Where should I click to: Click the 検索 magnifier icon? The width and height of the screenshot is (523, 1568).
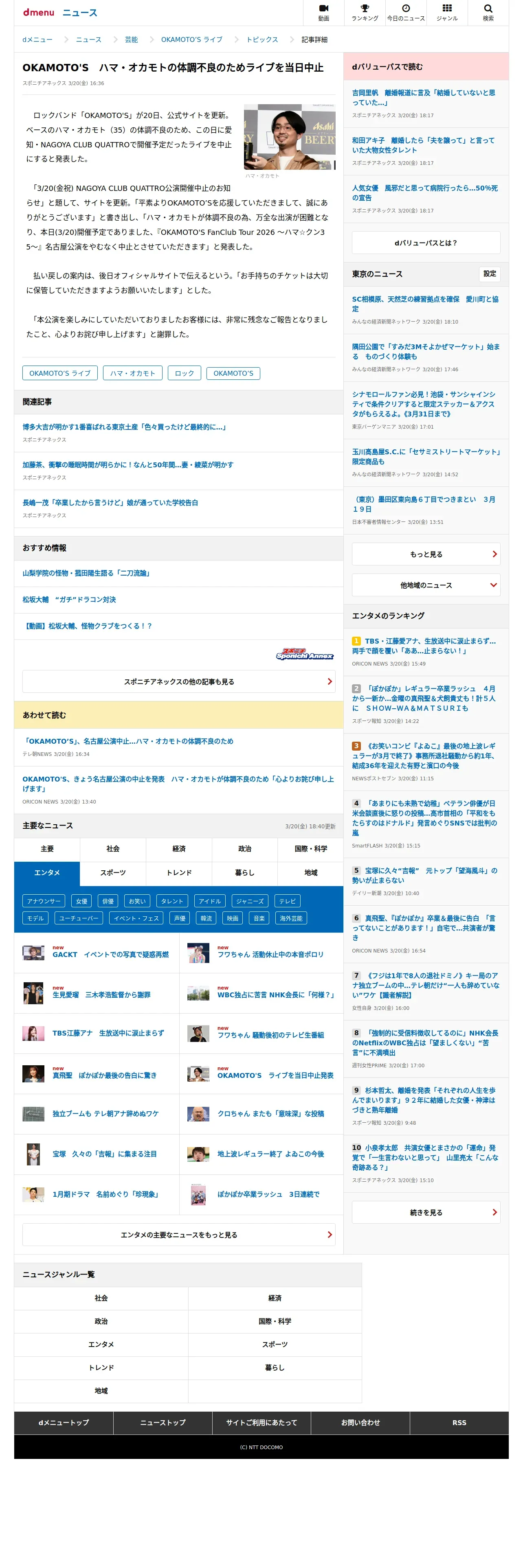coord(488,12)
